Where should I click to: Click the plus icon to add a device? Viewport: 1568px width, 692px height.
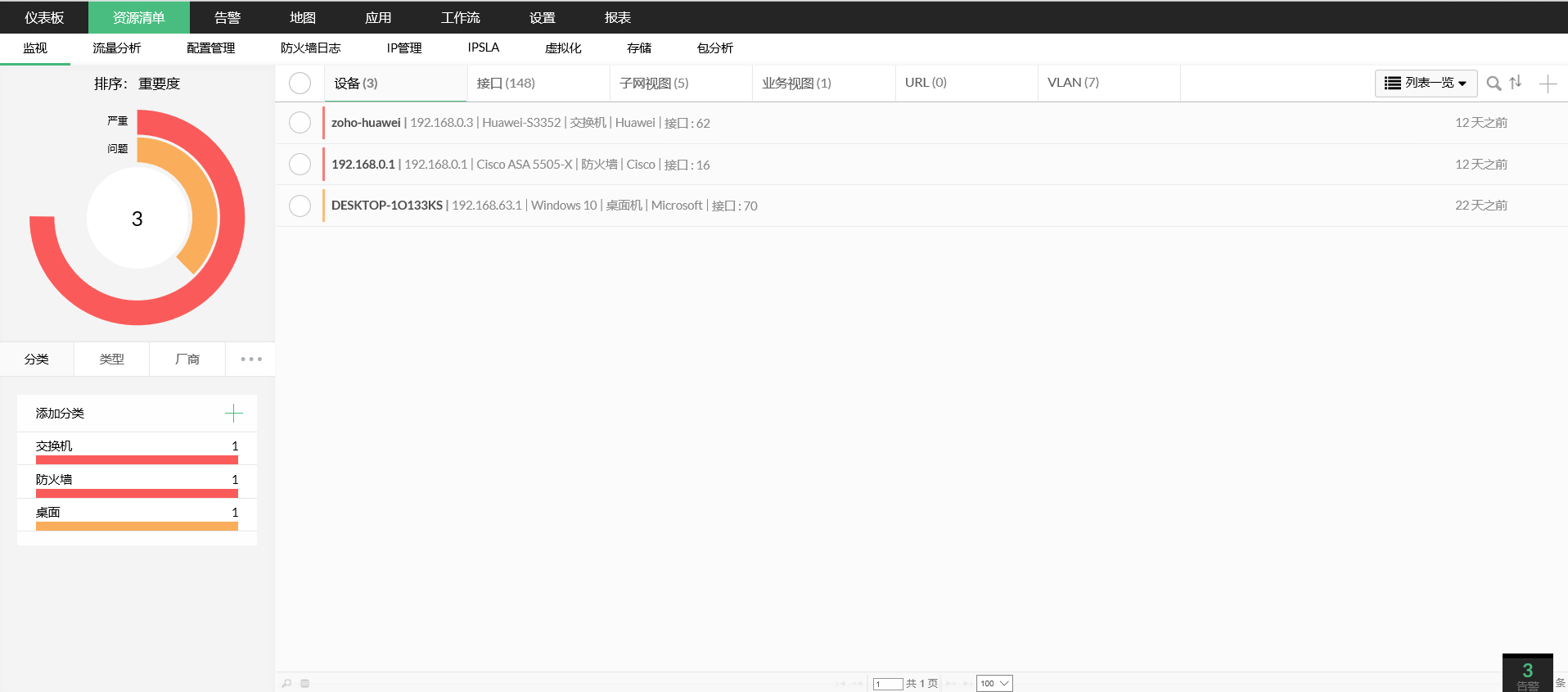[1548, 84]
